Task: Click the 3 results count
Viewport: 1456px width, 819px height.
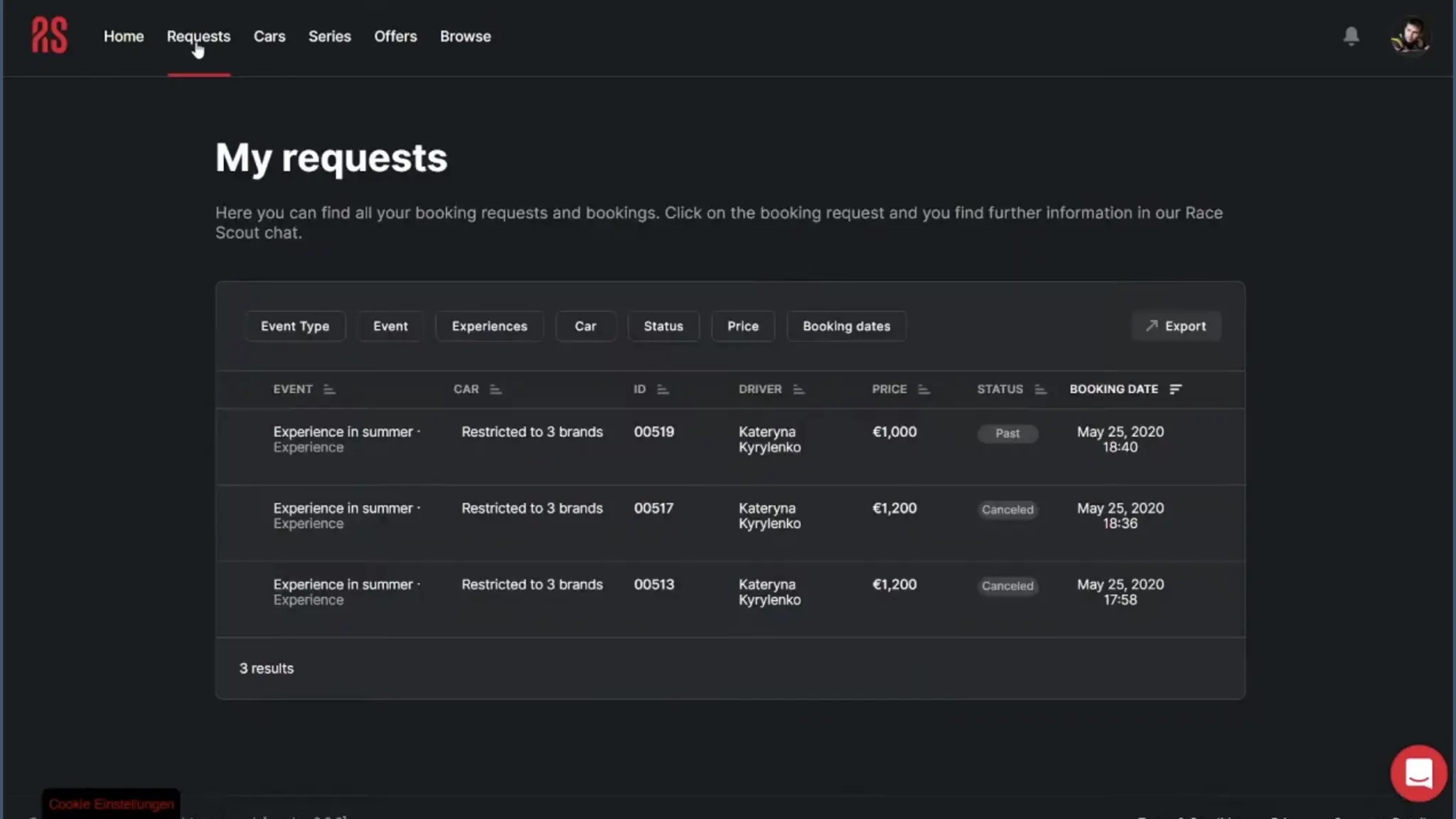Action: click(266, 668)
